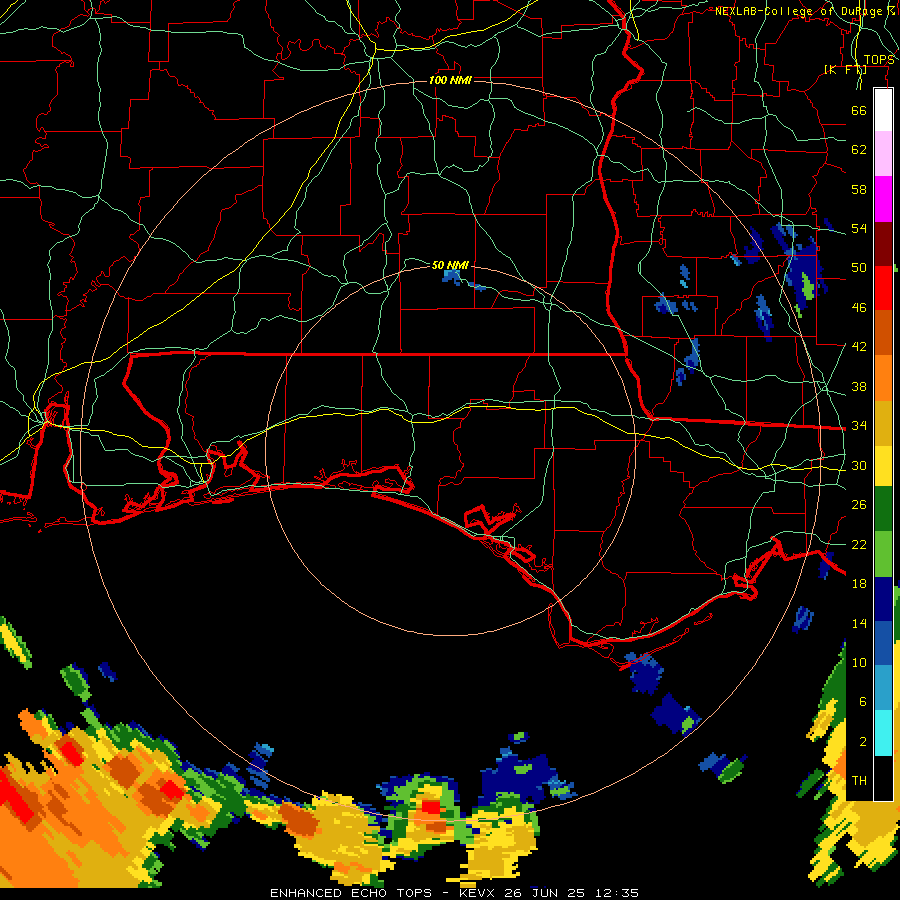Click the K FT units label
The image size is (900, 900).
[x=845, y=70]
